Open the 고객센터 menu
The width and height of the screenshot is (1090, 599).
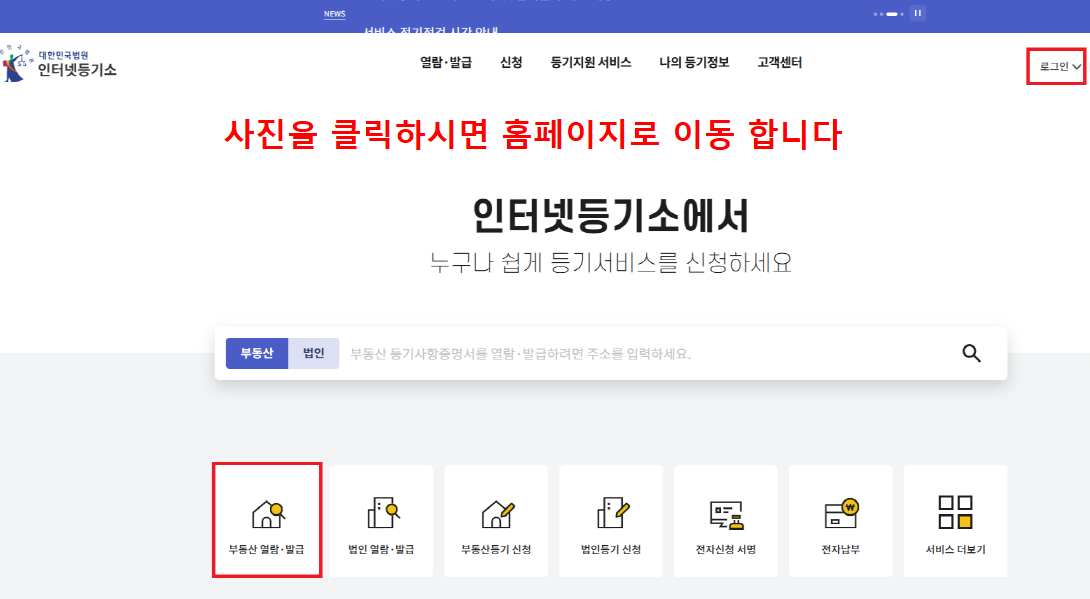[779, 63]
